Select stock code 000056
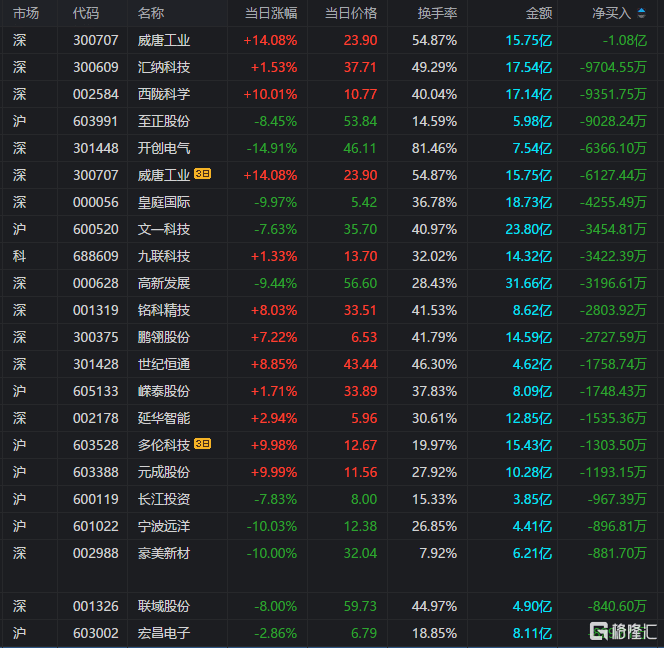Viewport: 664px width, 648px height. tap(96, 202)
